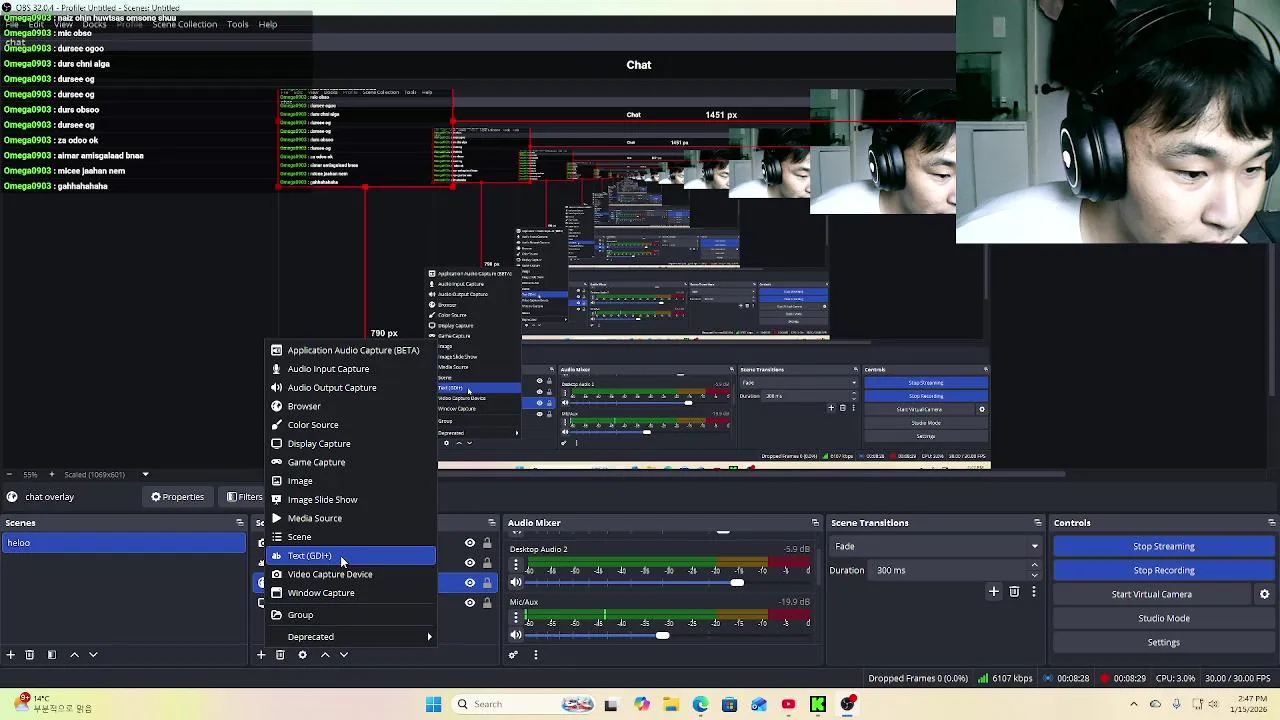Add a scene transition with plus icon
Screen dimensions: 1280x720
(994, 592)
